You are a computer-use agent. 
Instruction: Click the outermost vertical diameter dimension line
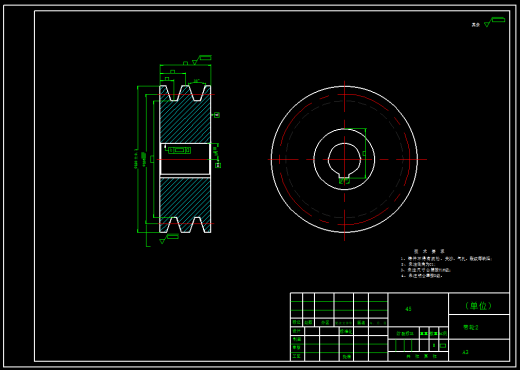pyautogui.click(x=138, y=159)
